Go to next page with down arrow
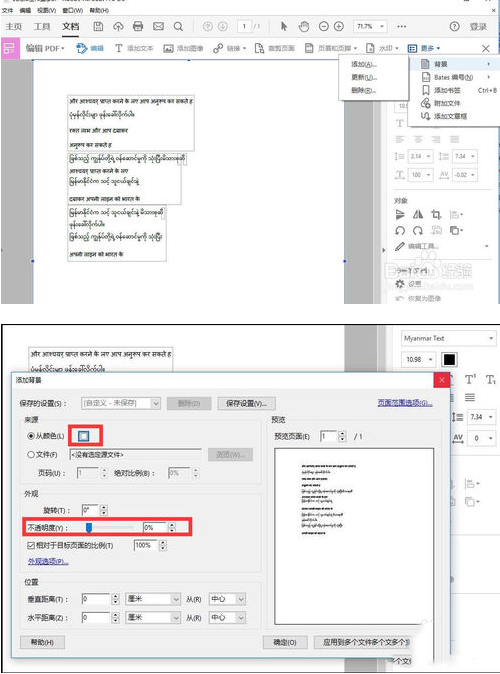Image resolution: width=500 pixels, height=674 pixels. 223,27
